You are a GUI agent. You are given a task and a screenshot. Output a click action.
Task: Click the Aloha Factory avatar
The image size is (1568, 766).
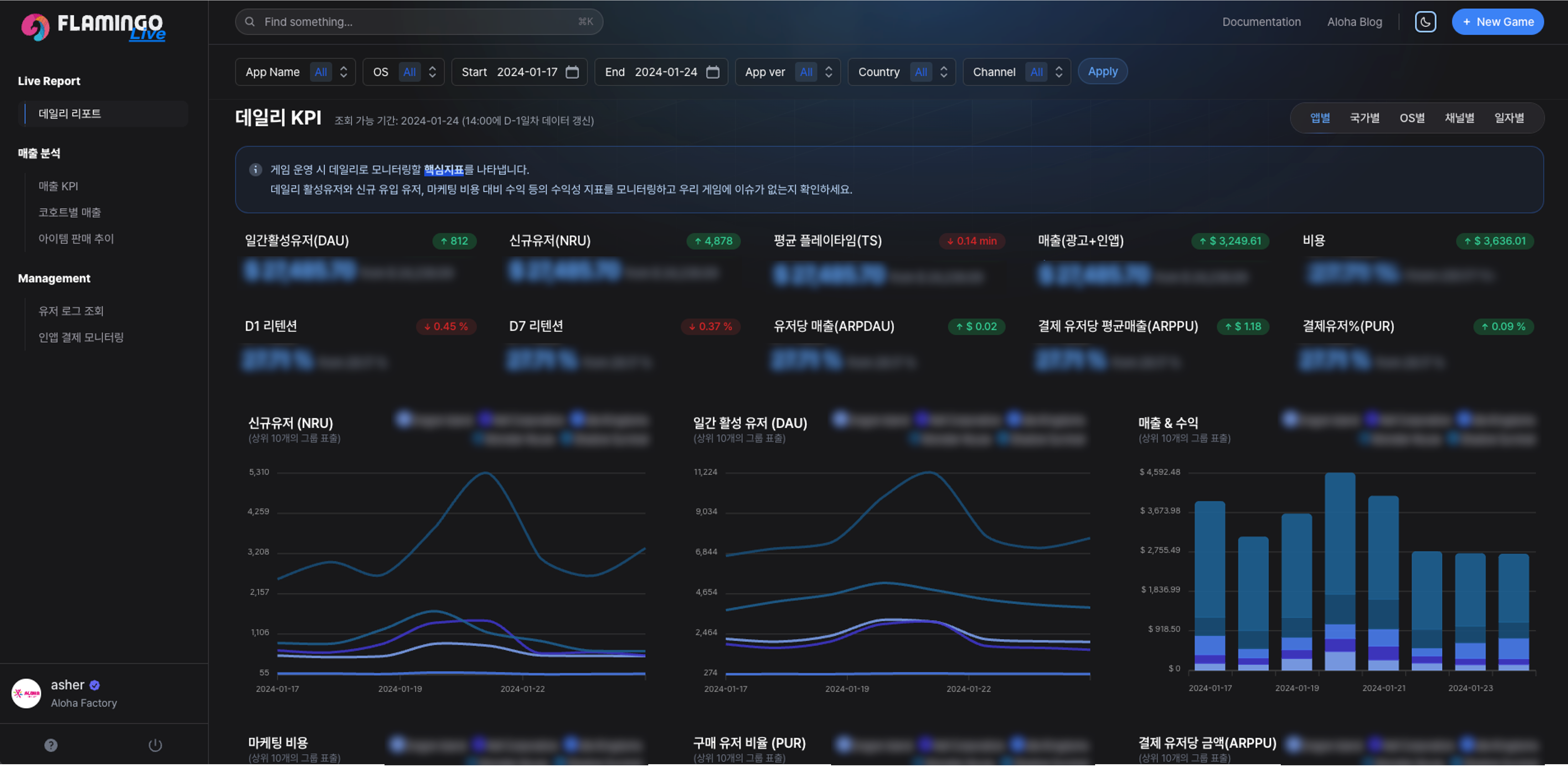(26, 694)
